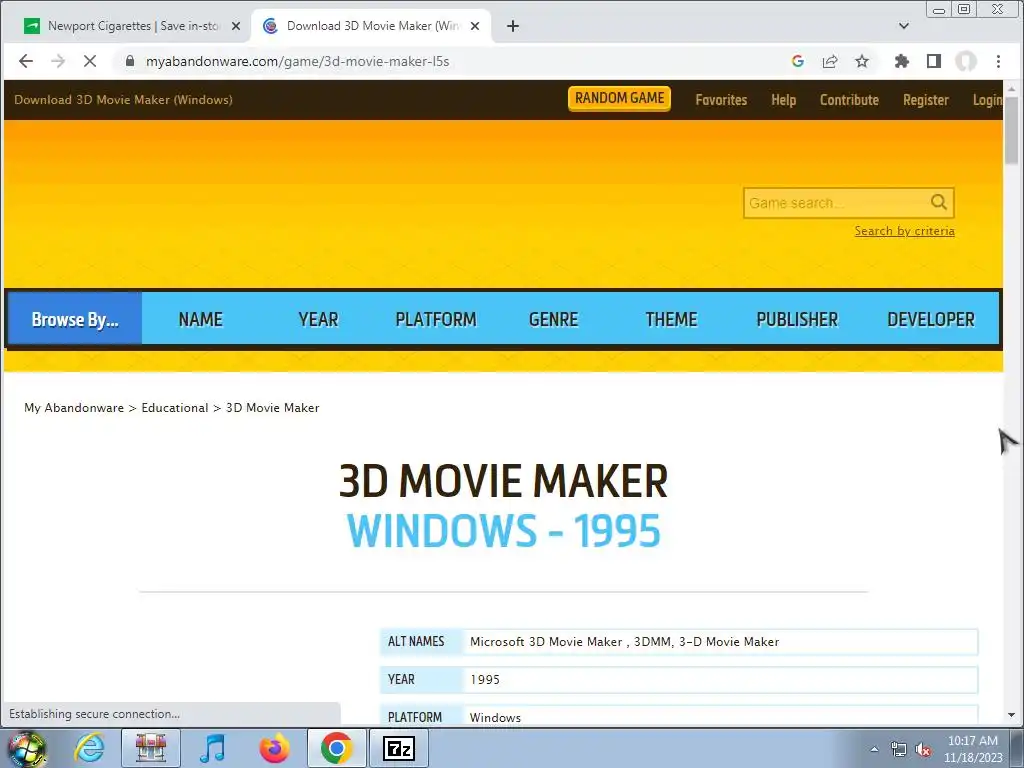
Task: Click the share page icon
Action: click(830, 61)
